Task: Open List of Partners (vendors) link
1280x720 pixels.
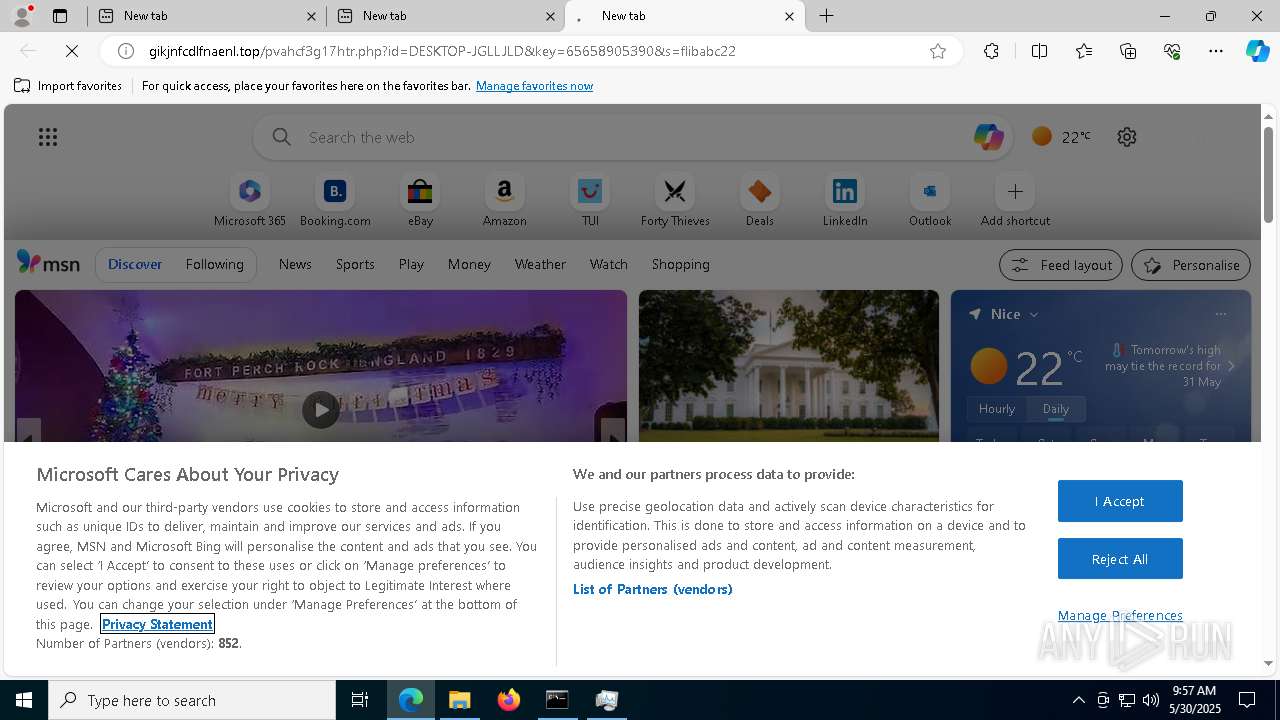Action: (x=653, y=589)
